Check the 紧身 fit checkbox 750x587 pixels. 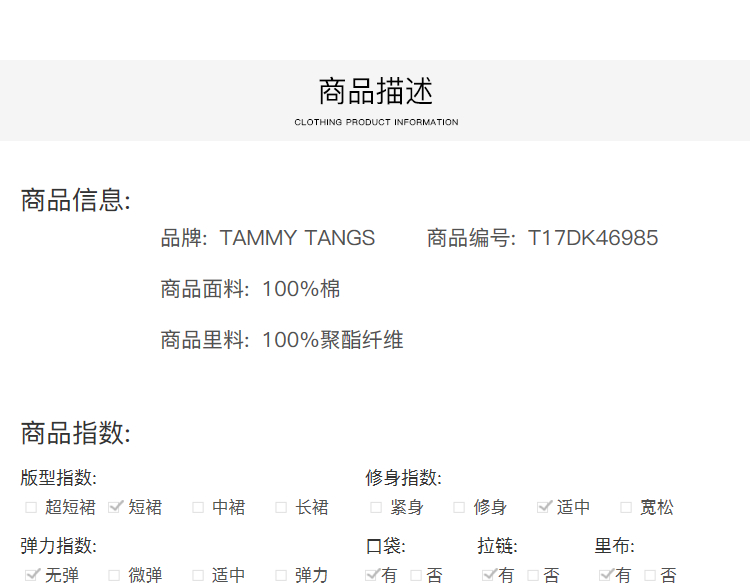[x=376, y=507]
